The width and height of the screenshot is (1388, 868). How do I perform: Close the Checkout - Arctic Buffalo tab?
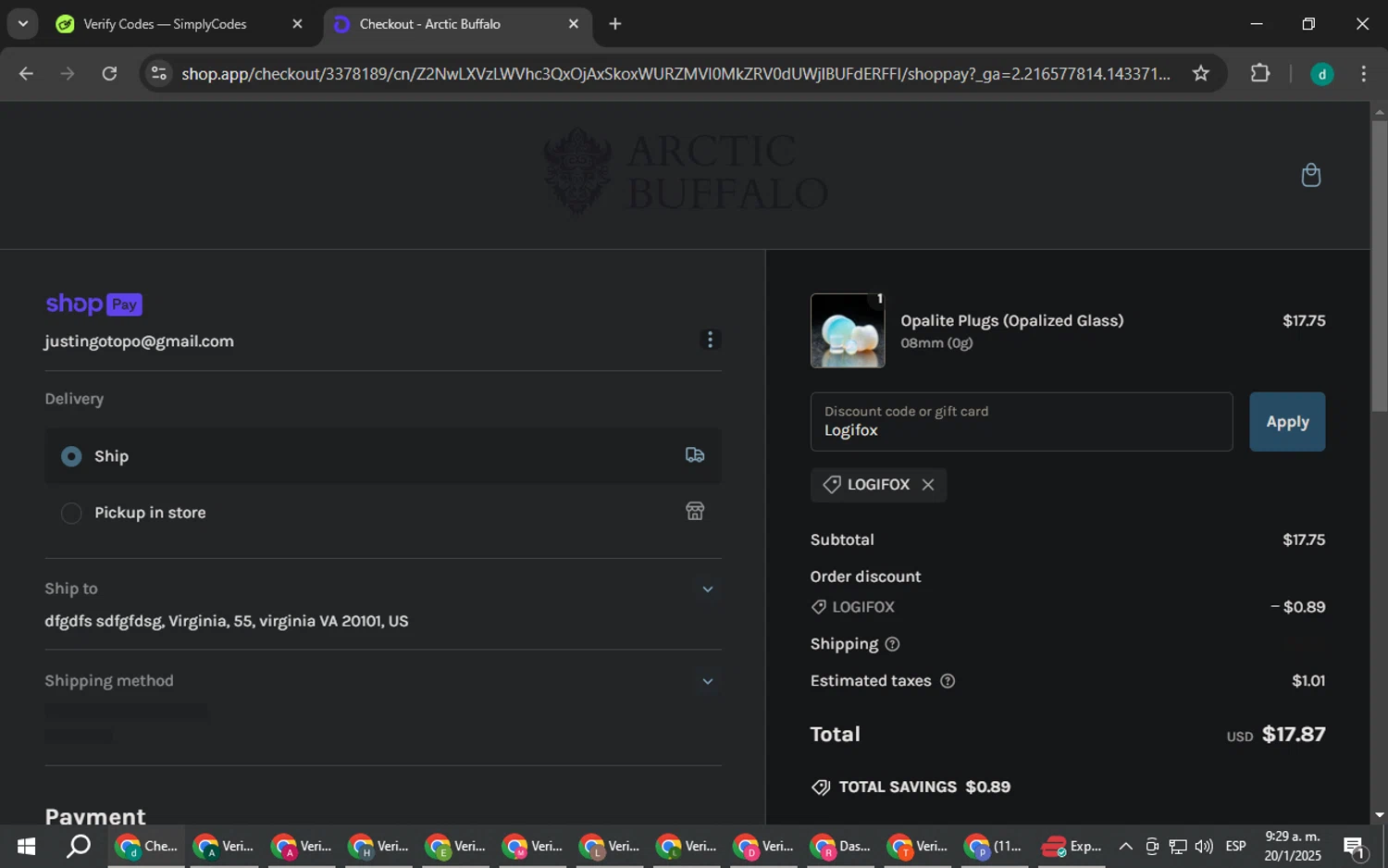pos(573,24)
